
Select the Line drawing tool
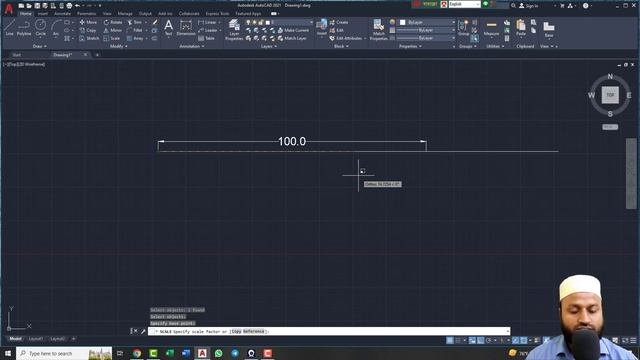[9, 28]
